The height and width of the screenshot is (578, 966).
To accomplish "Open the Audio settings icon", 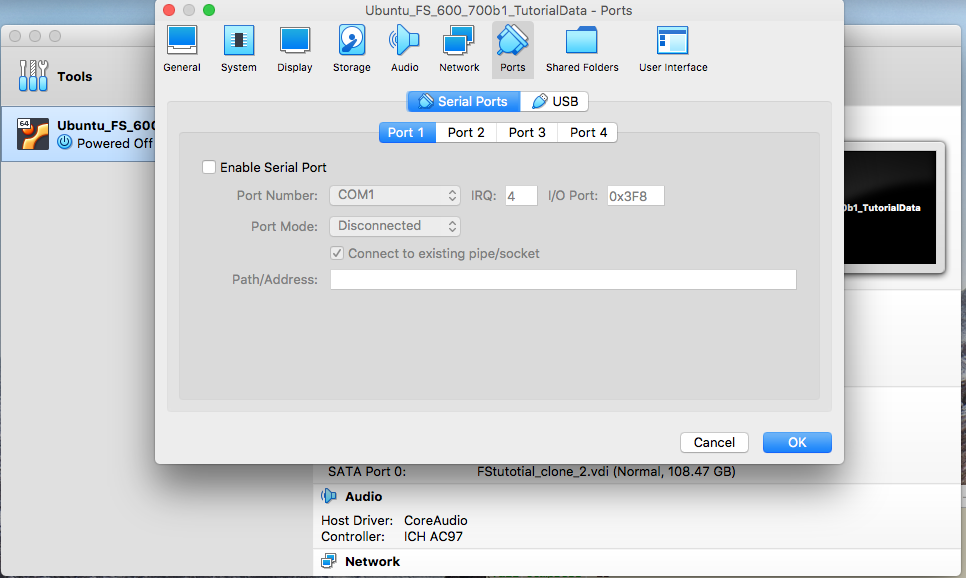I will pos(404,48).
